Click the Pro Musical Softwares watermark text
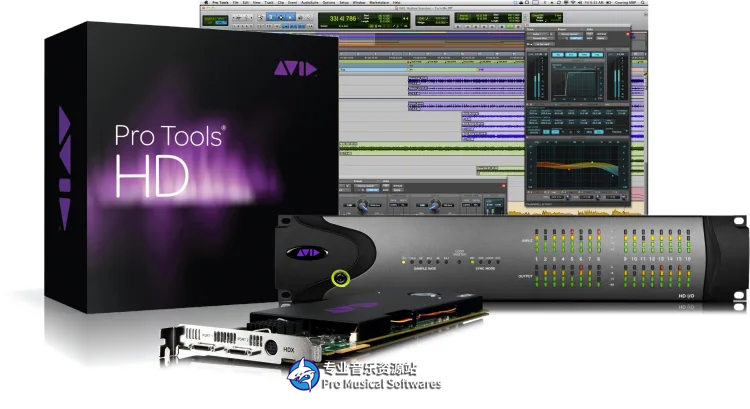750x409 pixels. pyautogui.click(x=381, y=384)
